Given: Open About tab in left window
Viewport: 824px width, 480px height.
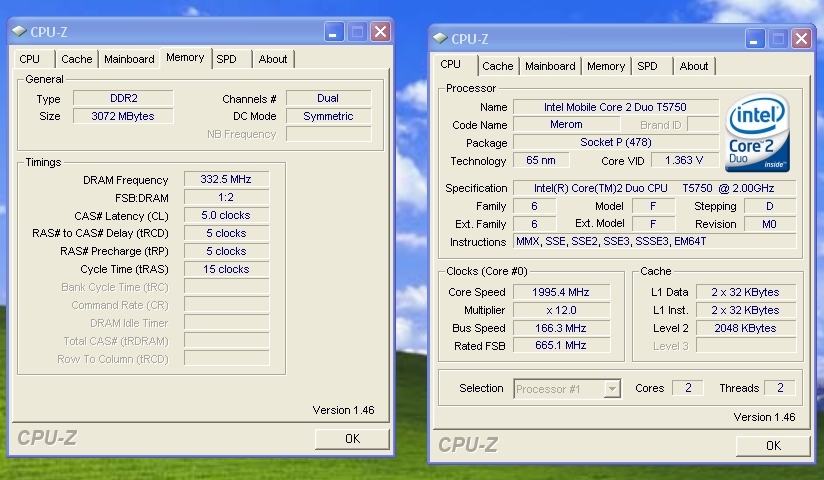Looking at the screenshot, I should (273, 59).
